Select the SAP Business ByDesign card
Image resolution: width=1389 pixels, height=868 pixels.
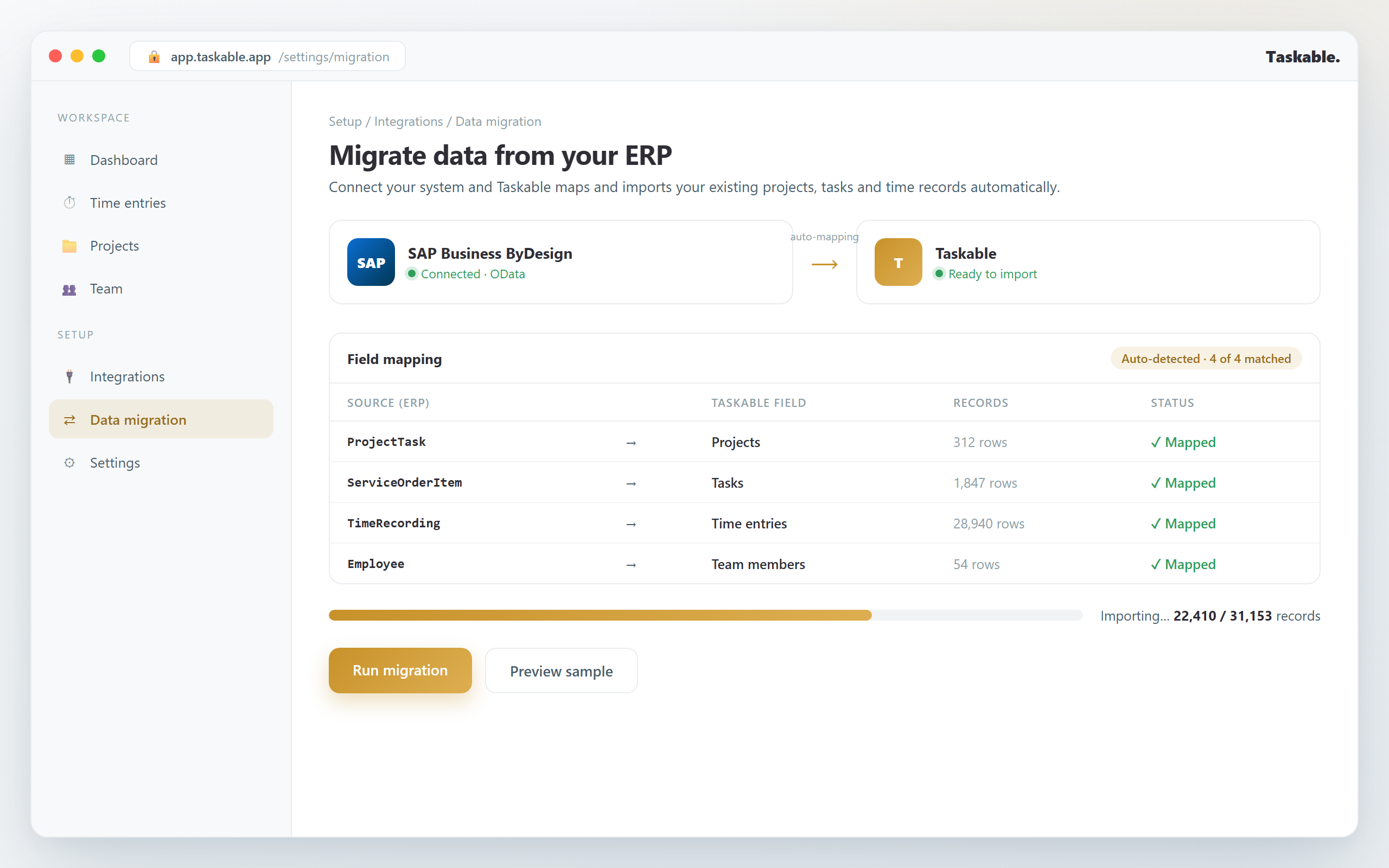click(561, 262)
